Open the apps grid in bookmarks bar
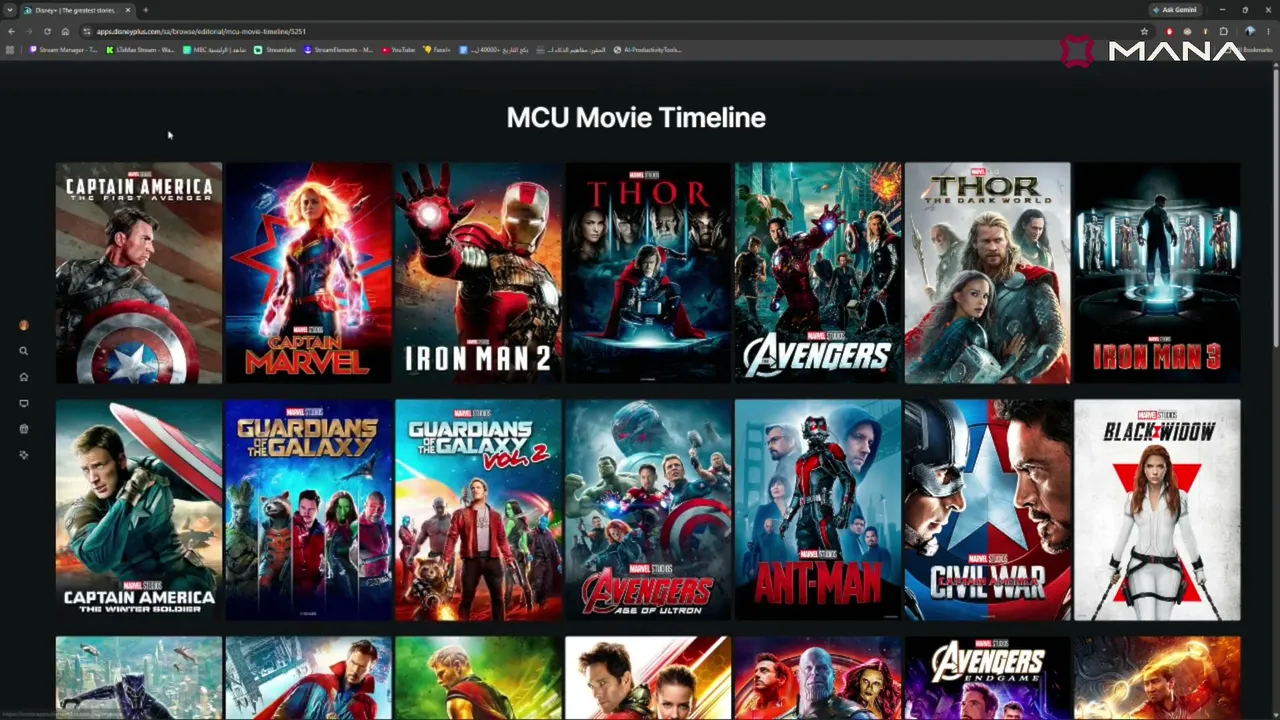Viewport: 1280px width, 720px height. click(x=11, y=50)
